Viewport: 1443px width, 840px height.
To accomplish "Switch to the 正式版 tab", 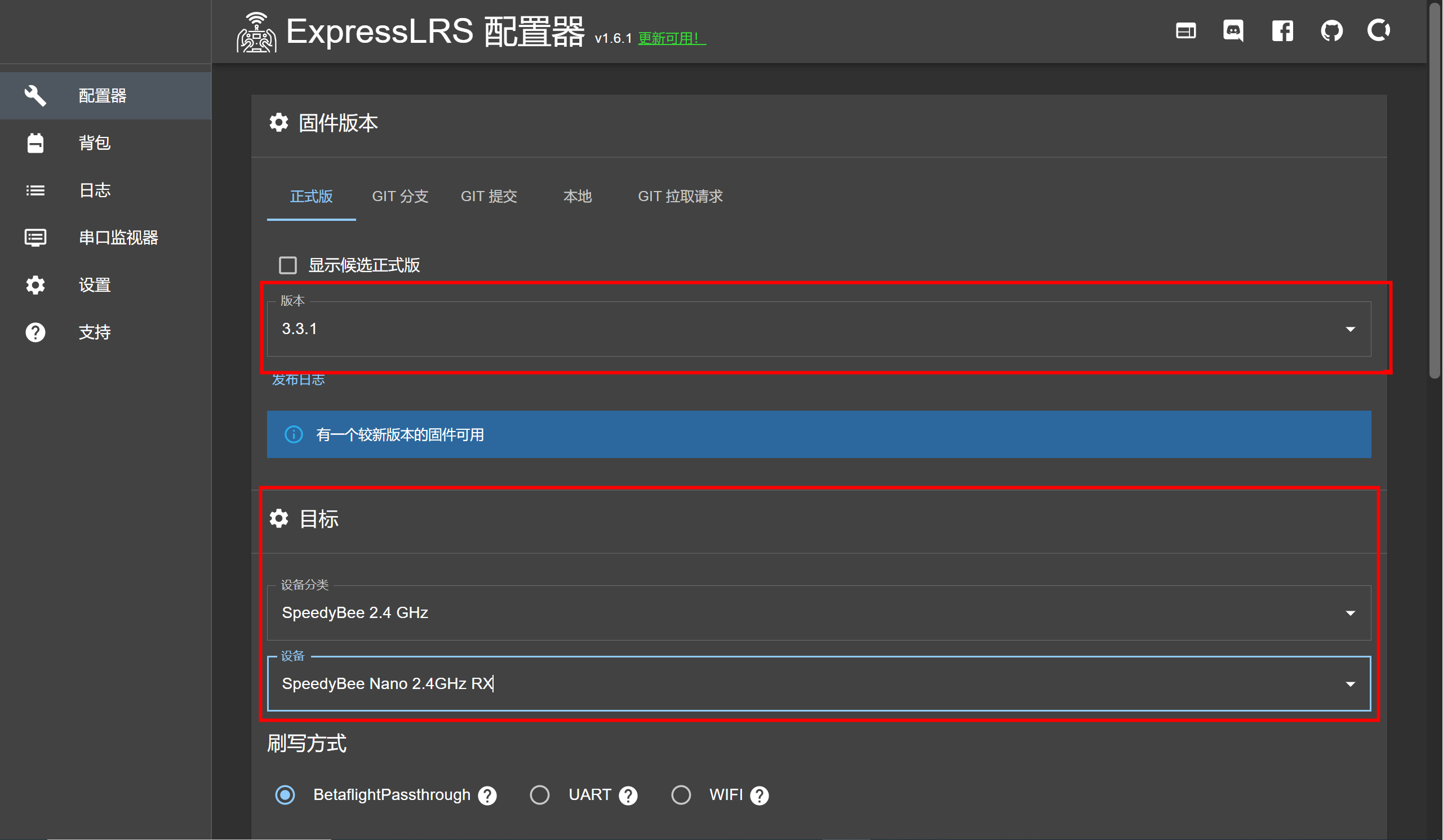I will (312, 197).
